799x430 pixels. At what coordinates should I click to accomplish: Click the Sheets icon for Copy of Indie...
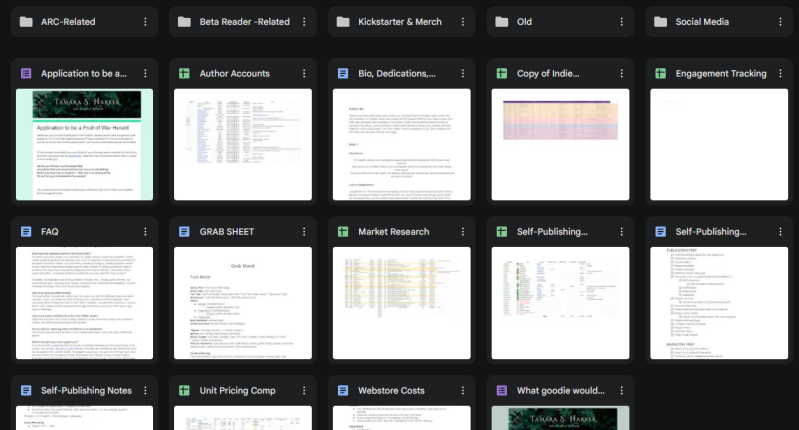click(x=502, y=73)
